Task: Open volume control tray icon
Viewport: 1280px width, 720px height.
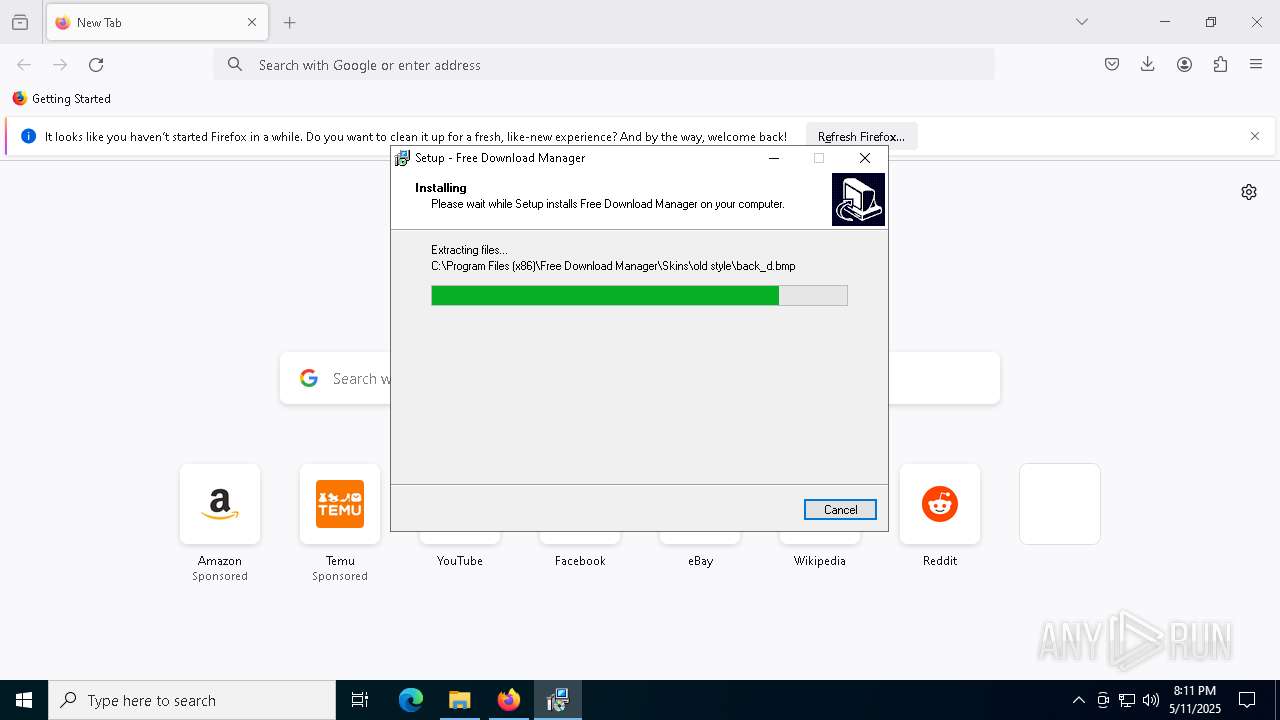Action: point(1151,700)
